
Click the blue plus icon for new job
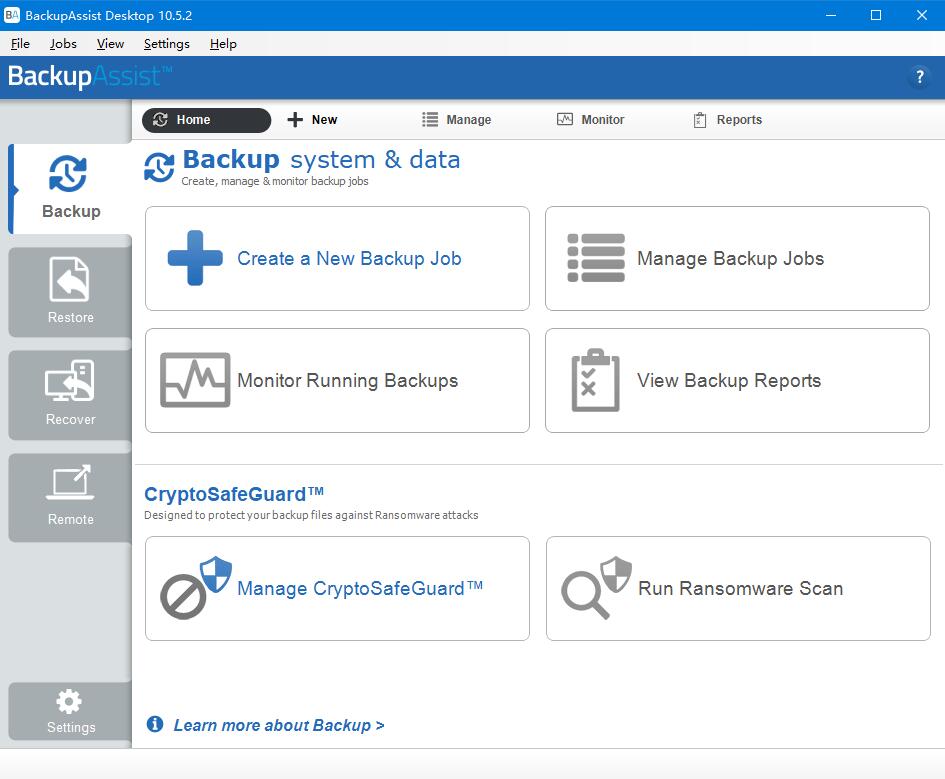[195, 258]
